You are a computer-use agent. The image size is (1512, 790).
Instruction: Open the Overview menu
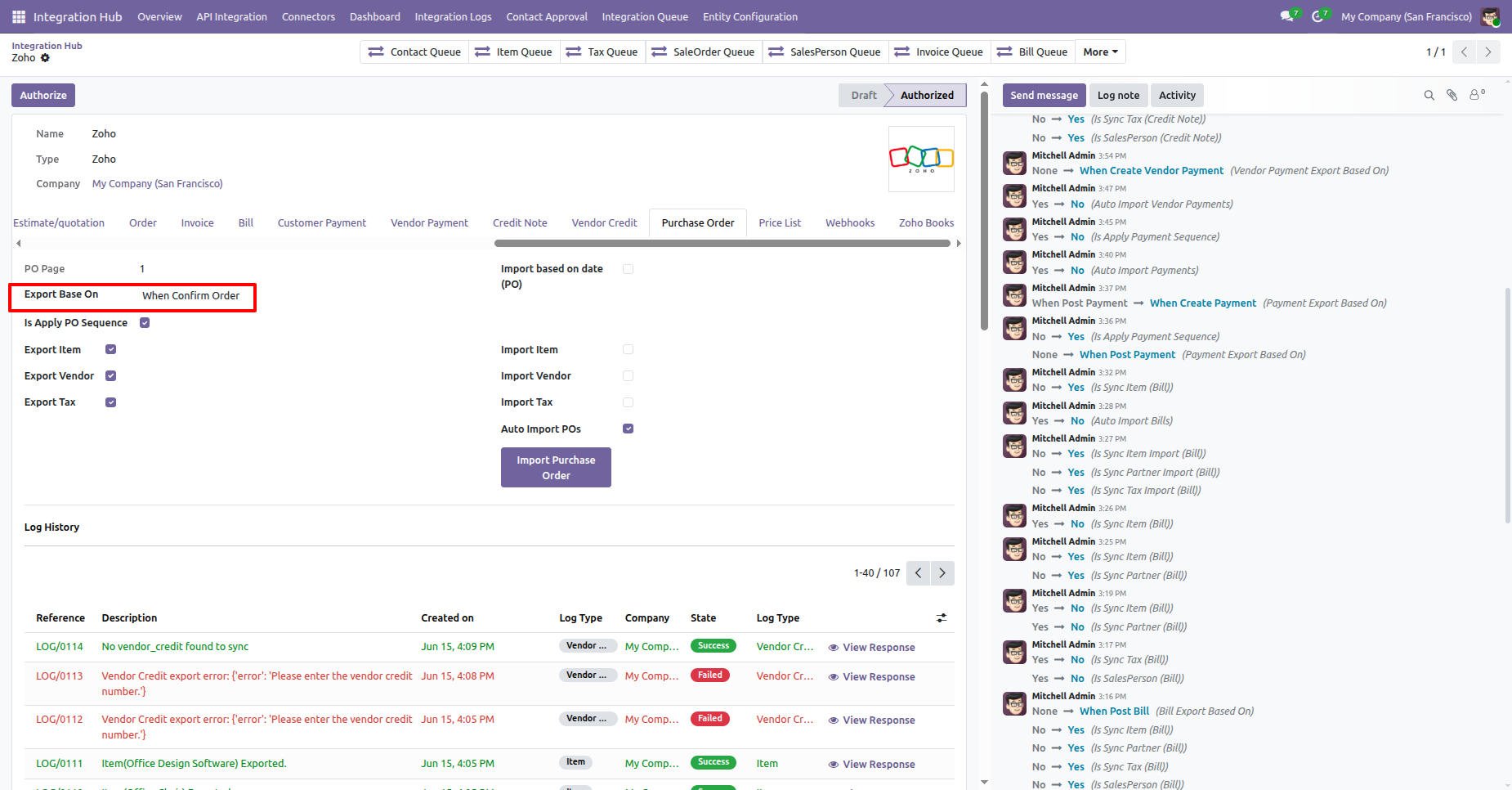[x=159, y=16]
